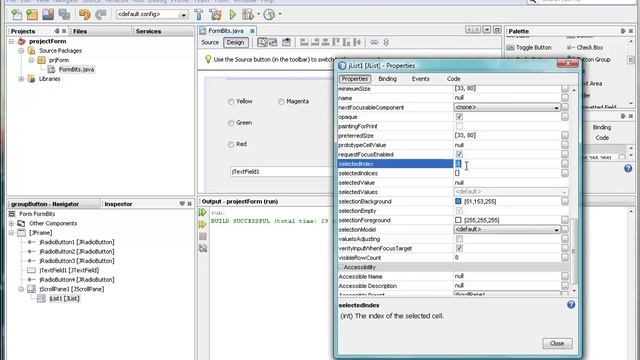Toggle vertical resizability icon in the design toolbar
The height and width of the screenshot is (360, 640).
click(x=386, y=42)
